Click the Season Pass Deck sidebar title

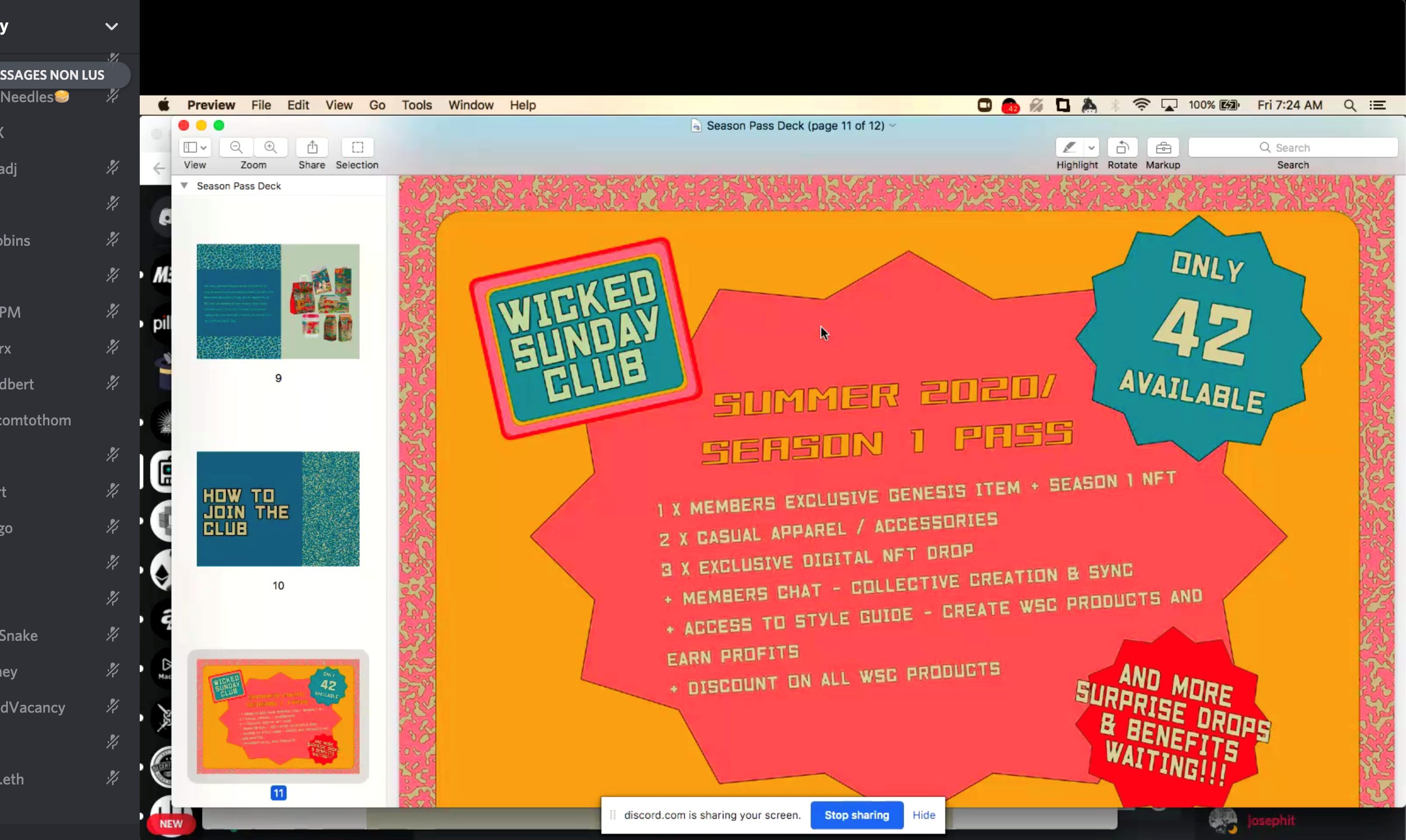click(x=239, y=186)
